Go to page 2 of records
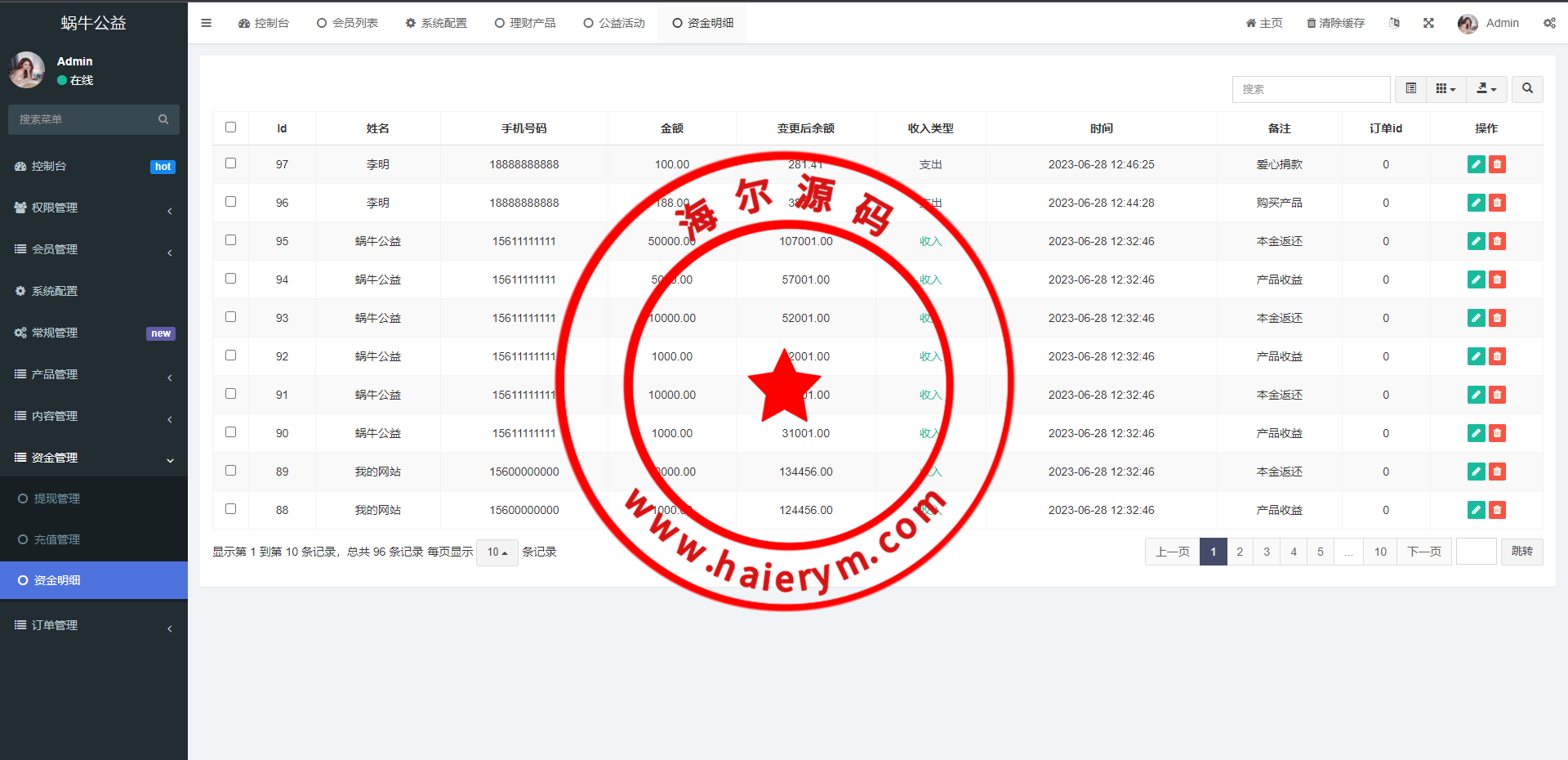Image resolution: width=1568 pixels, height=760 pixels. [1240, 552]
